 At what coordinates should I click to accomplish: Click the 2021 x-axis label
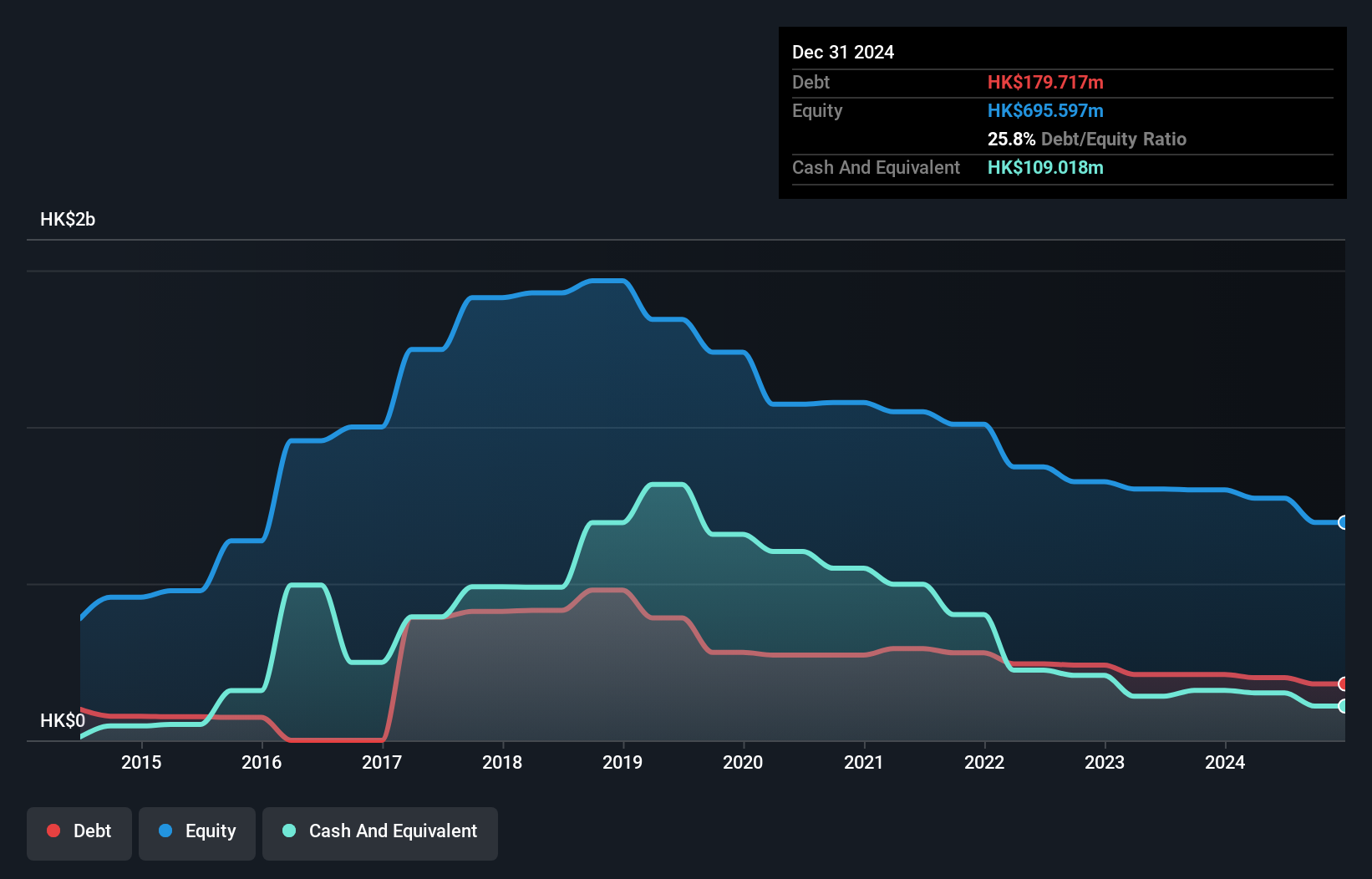(x=864, y=762)
